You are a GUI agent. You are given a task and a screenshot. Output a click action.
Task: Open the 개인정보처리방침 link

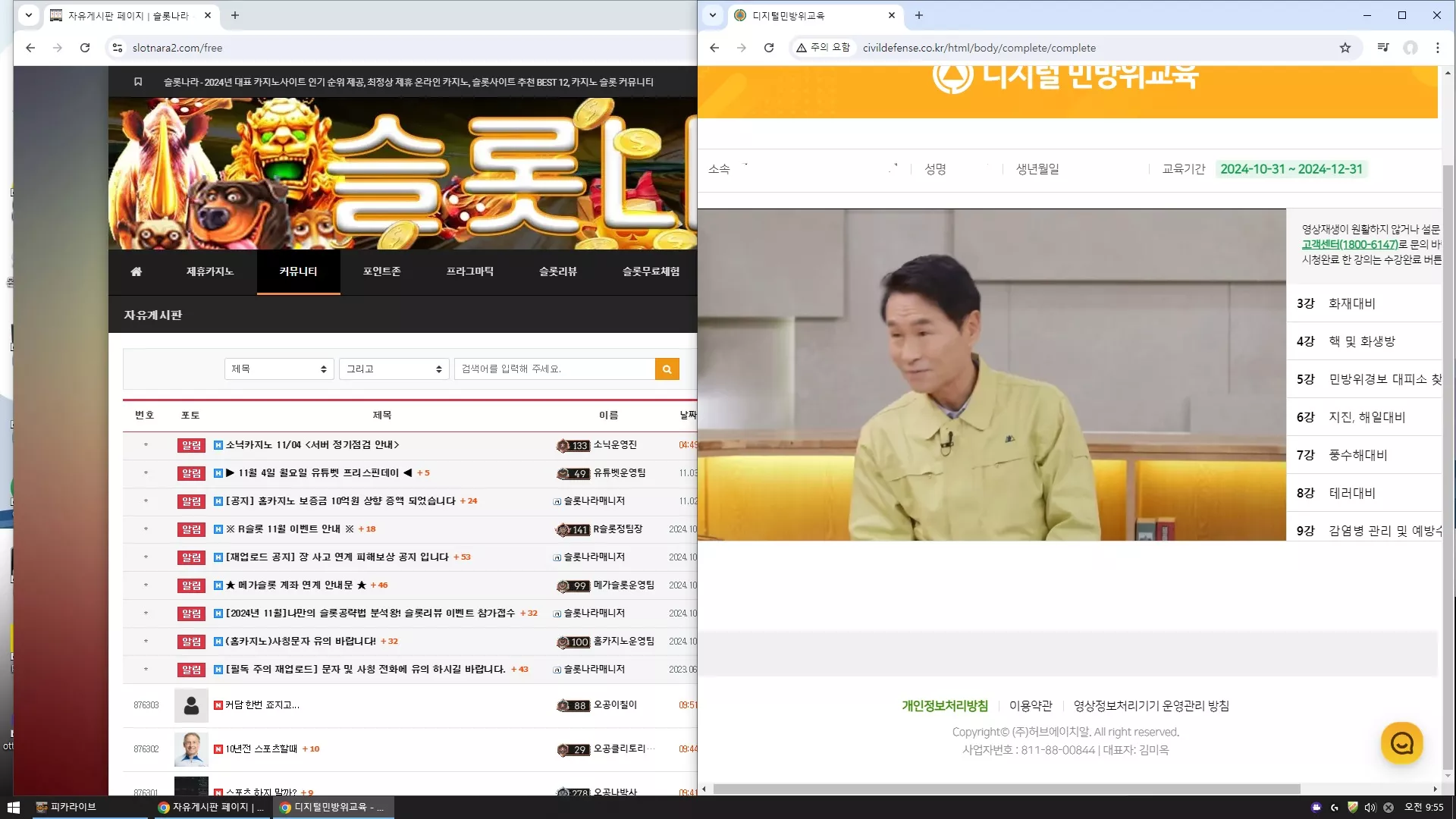pos(945,706)
